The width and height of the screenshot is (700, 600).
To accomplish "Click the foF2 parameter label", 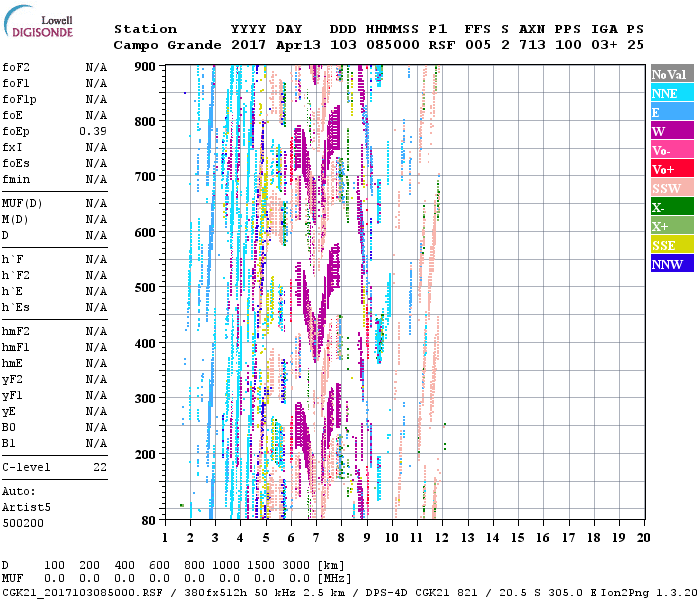I will pos(16,67).
